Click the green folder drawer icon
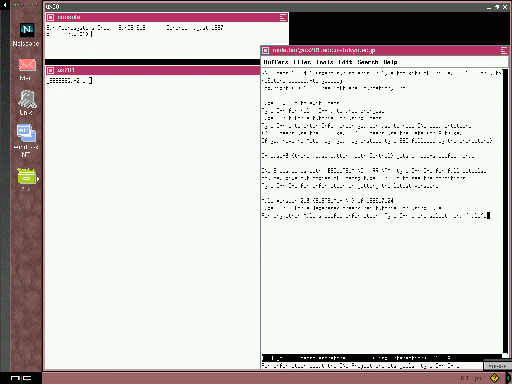The height and width of the screenshot is (384, 512). tap(26, 176)
